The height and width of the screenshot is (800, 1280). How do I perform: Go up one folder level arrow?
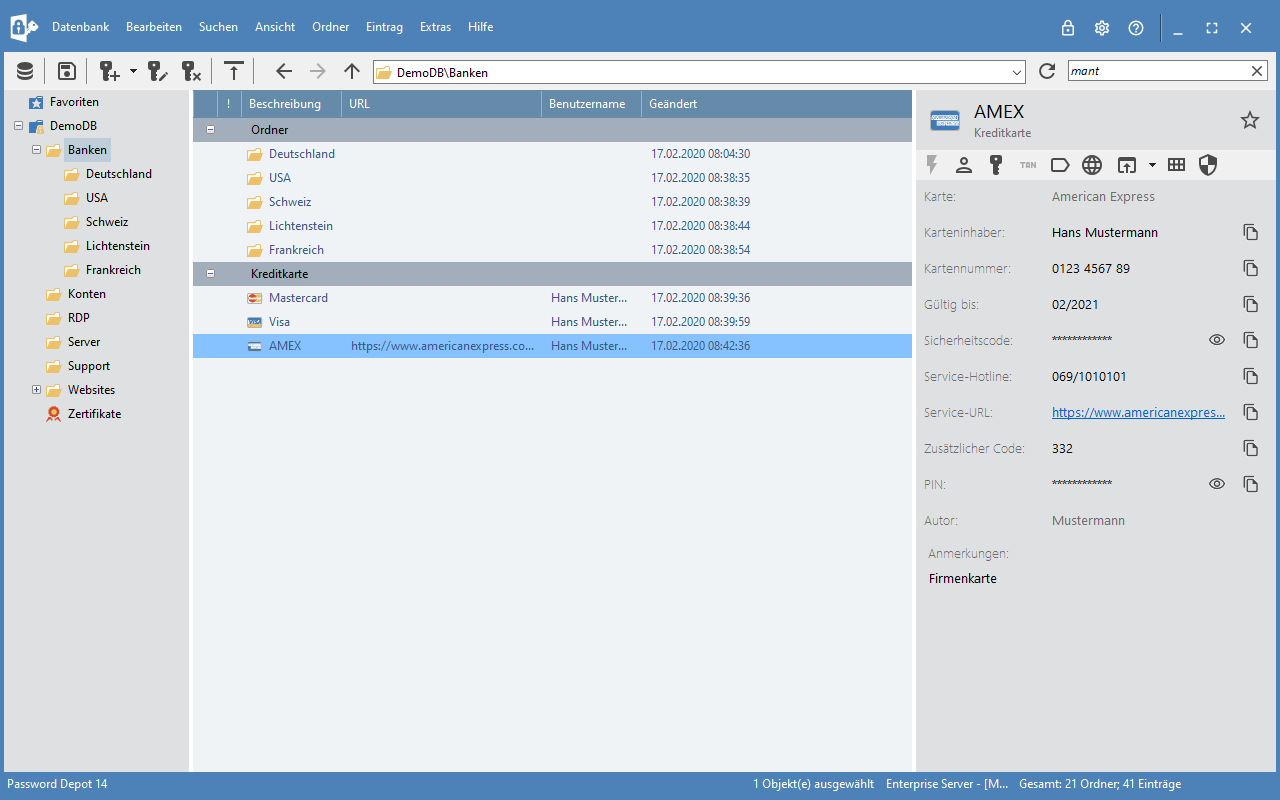point(351,71)
